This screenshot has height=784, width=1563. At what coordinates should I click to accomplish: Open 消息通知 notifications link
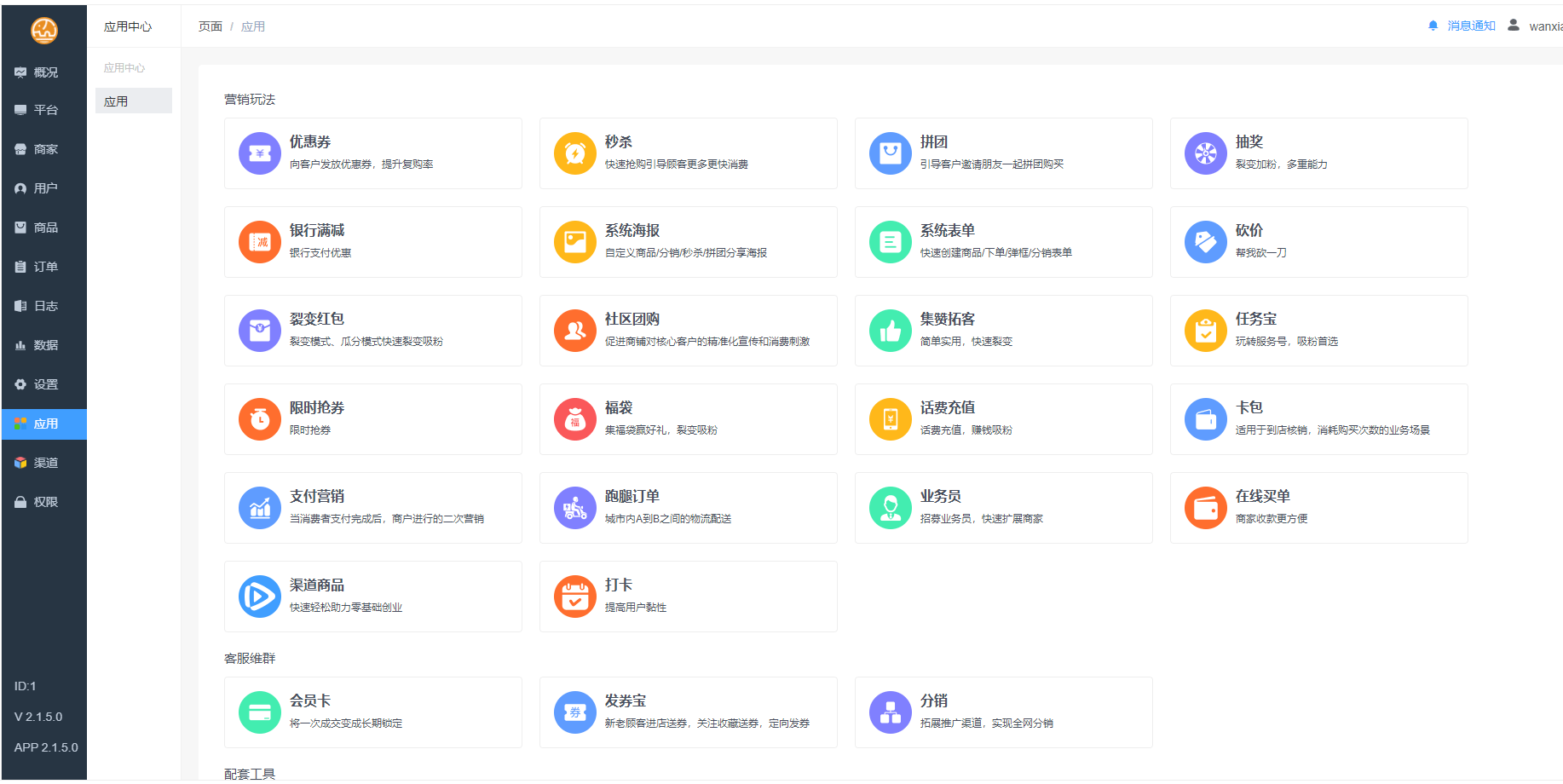click(1470, 26)
